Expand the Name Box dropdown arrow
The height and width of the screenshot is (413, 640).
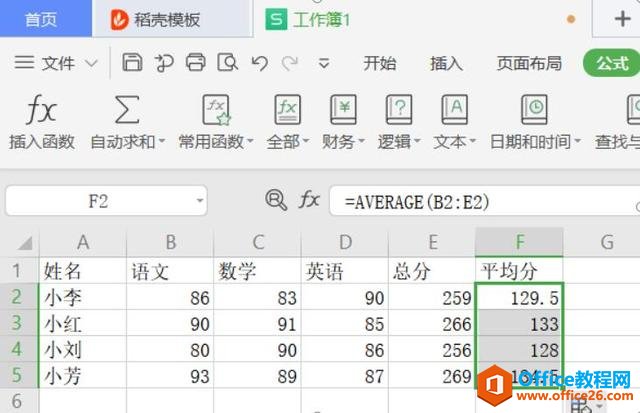click(x=199, y=201)
